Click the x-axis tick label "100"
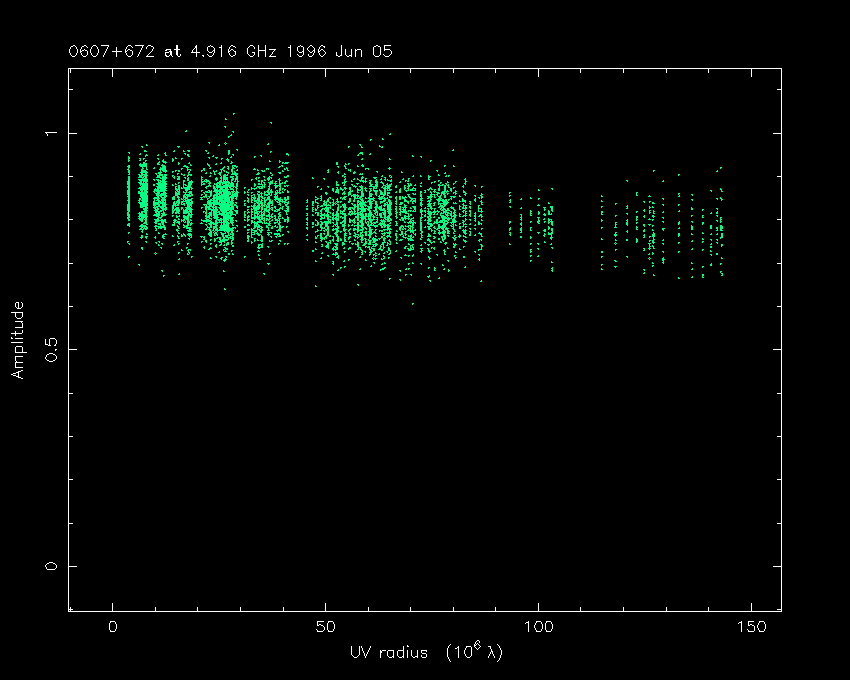The image size is (850, 680). click(538, 627)
